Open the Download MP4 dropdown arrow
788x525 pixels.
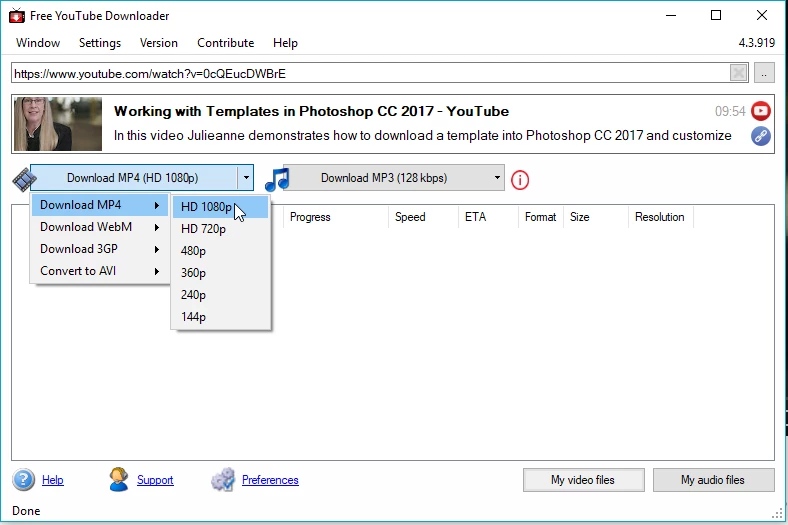(246, 178)
